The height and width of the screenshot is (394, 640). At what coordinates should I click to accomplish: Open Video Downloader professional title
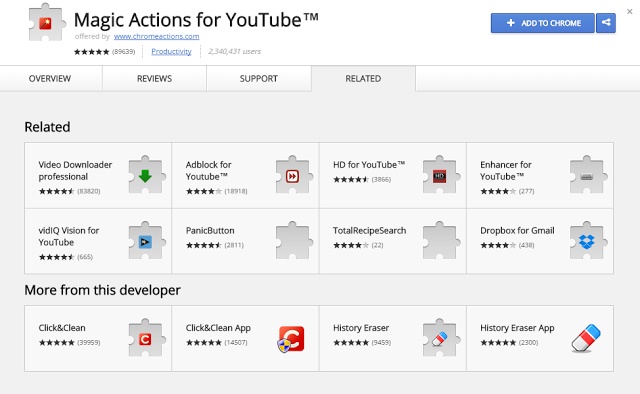(75, 171)
